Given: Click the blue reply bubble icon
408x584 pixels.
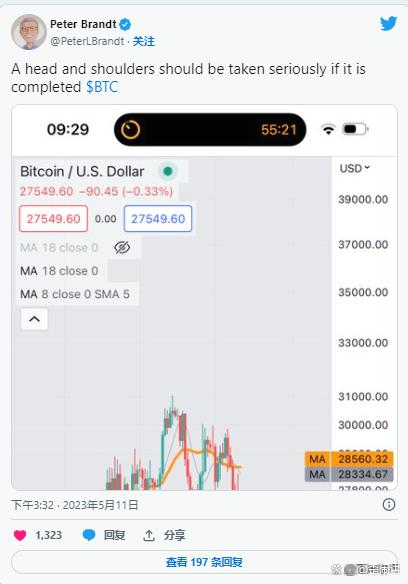Looking at the screenshot, I should [x=89, y=535].
